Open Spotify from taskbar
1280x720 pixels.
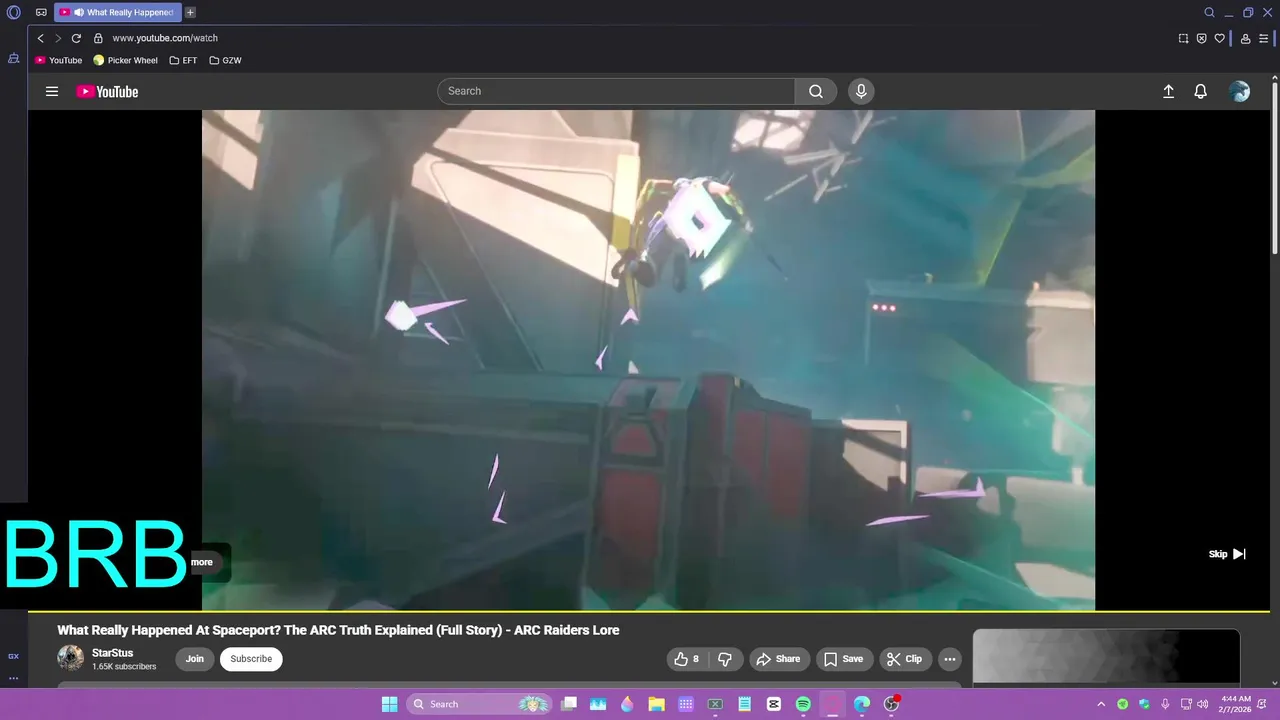point(803,704)
